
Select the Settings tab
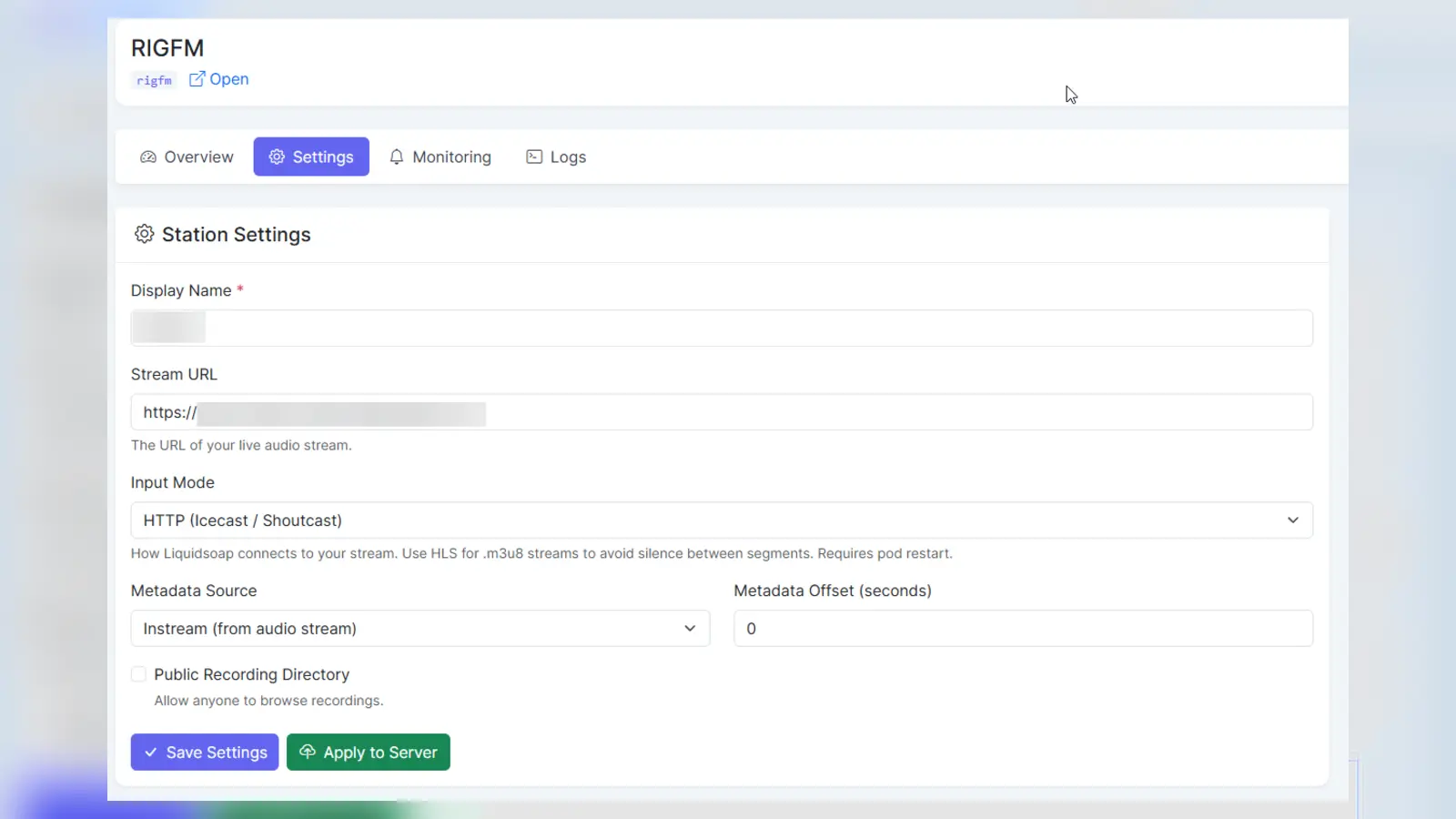point(311,157)
